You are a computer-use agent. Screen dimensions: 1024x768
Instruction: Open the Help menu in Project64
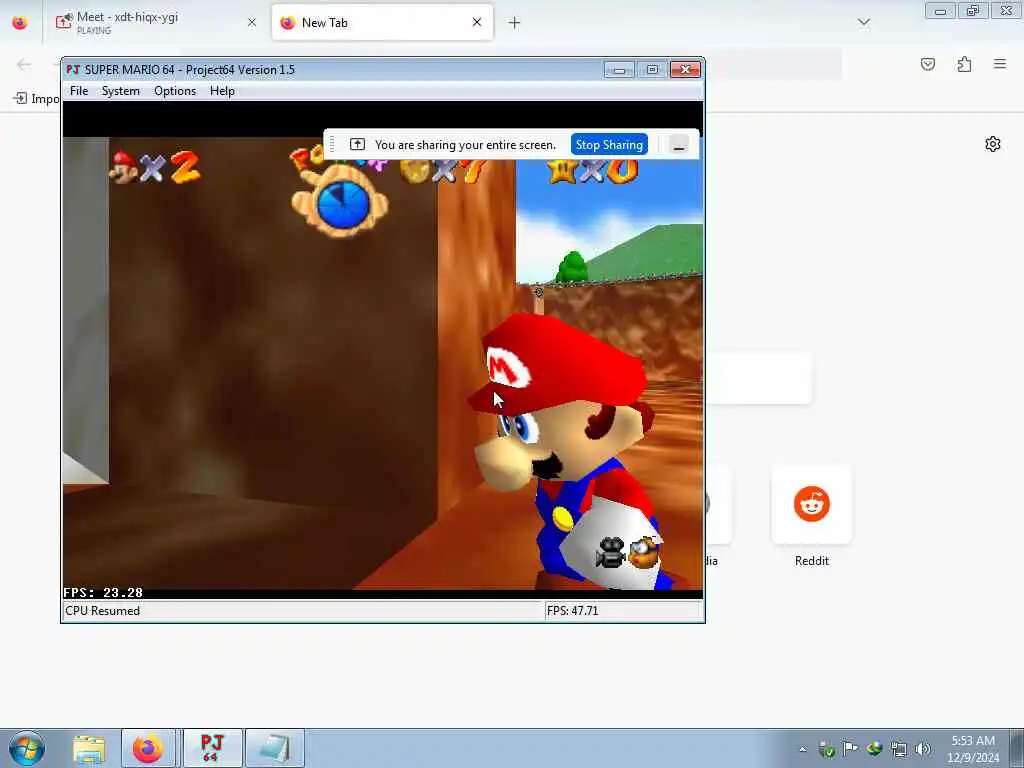pyautogui.click(x=222, y=91)
